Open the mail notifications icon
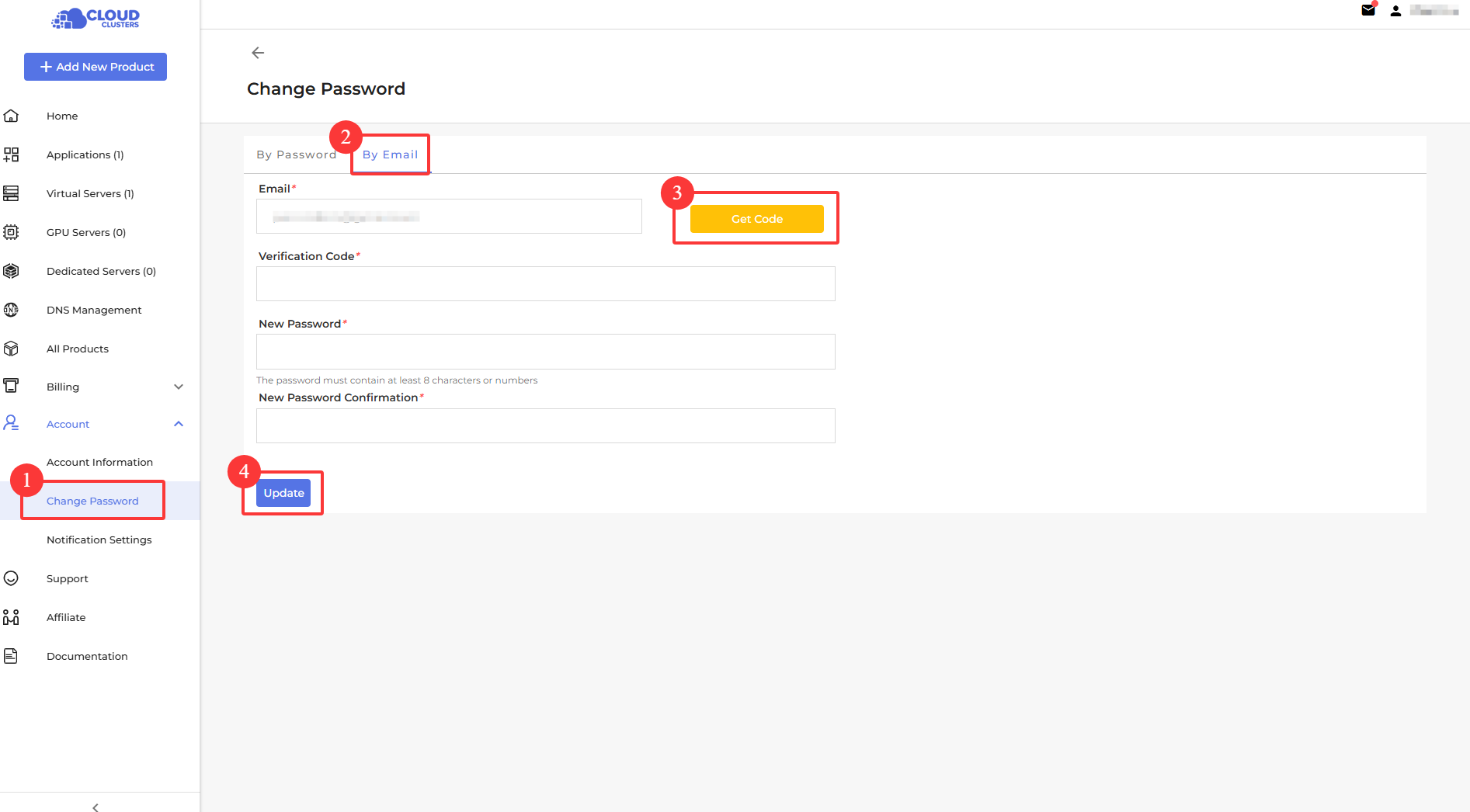 (1368, 10)
